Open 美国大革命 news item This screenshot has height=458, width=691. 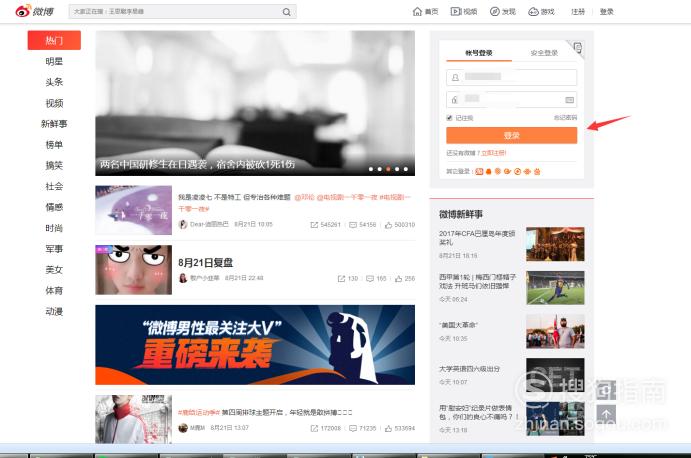pyautogui.click(x=458, y=325)
